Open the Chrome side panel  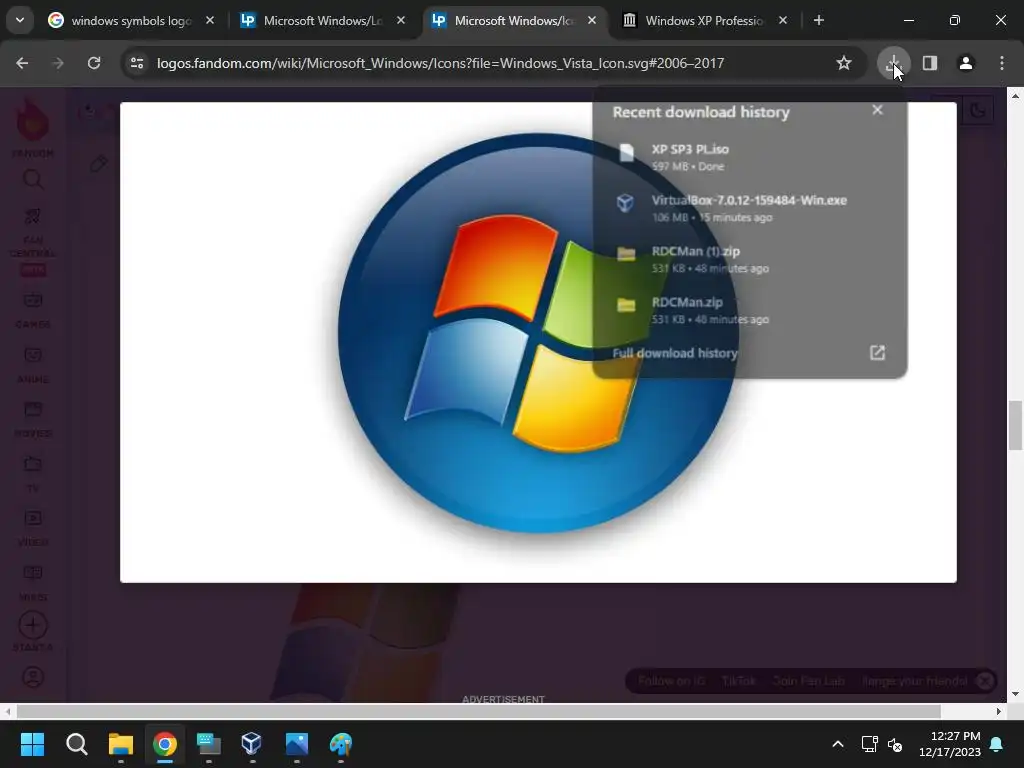coord(929,63)
